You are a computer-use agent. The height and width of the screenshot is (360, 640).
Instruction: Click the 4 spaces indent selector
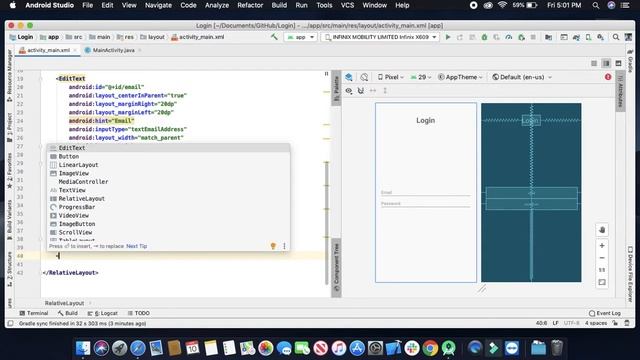596,323
